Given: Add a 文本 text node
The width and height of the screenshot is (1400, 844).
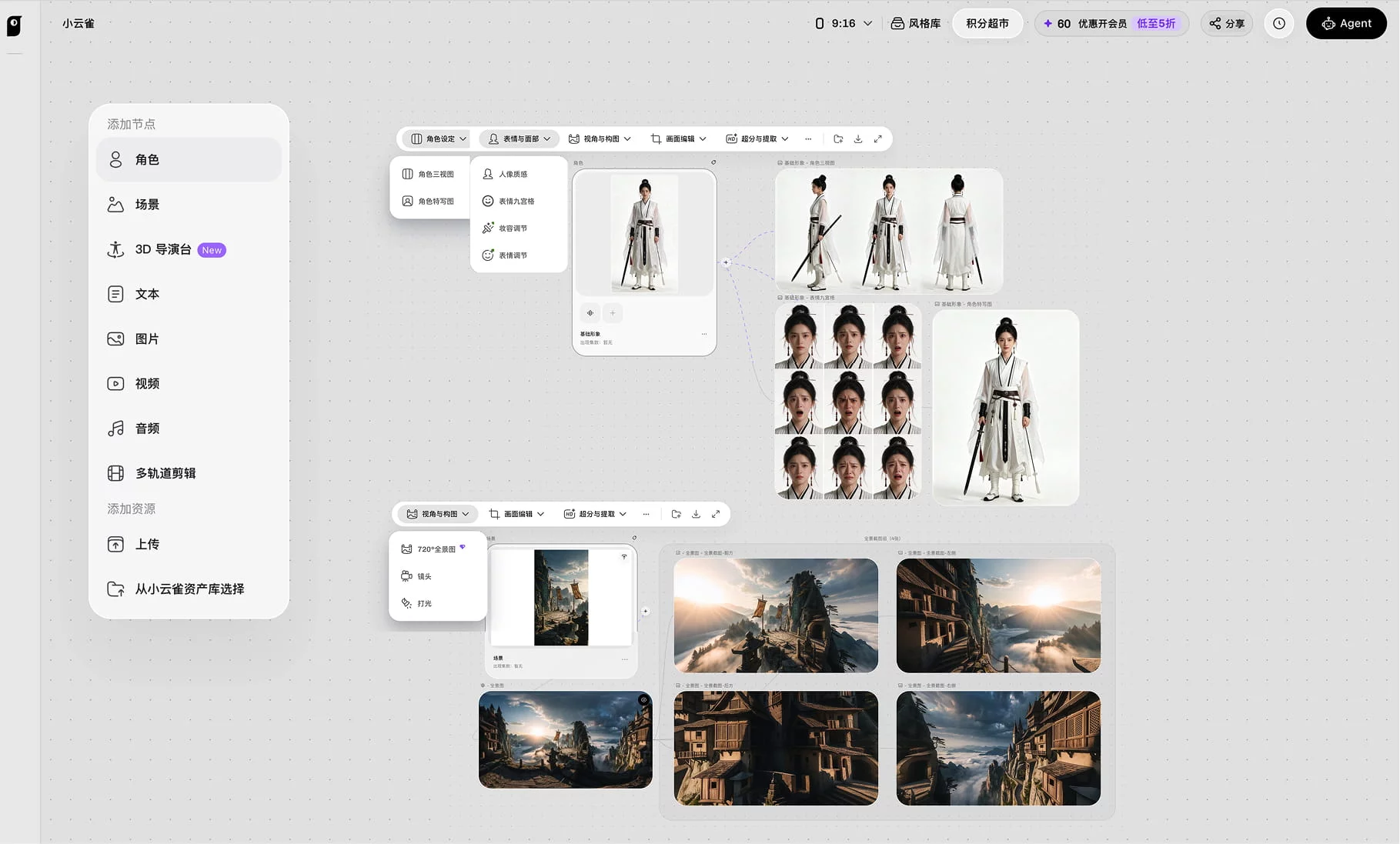Looking at the screenshot, I should click(x=189, y=294).
